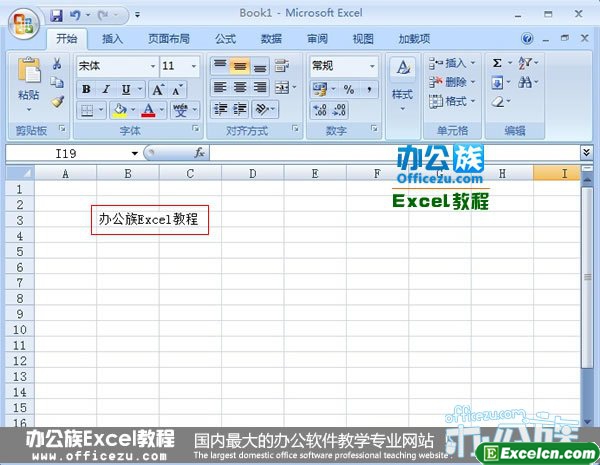The width and height of the screenshot is (600, 465).
Task: Open the font size dropdown
Action: point(194,66)
